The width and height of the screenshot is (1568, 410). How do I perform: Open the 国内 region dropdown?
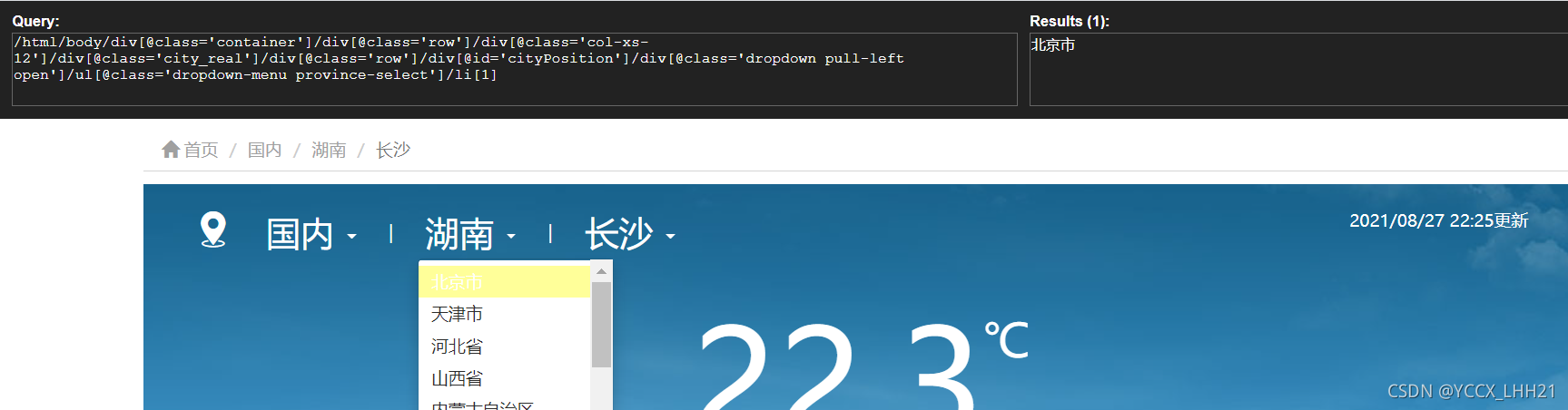pos(311,235)
